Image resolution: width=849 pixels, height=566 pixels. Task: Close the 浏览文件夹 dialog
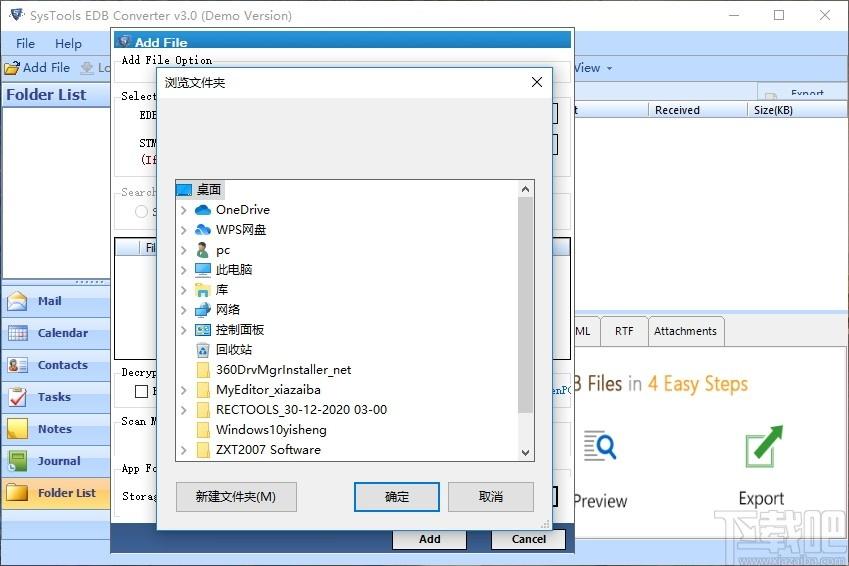click(537, 82)
